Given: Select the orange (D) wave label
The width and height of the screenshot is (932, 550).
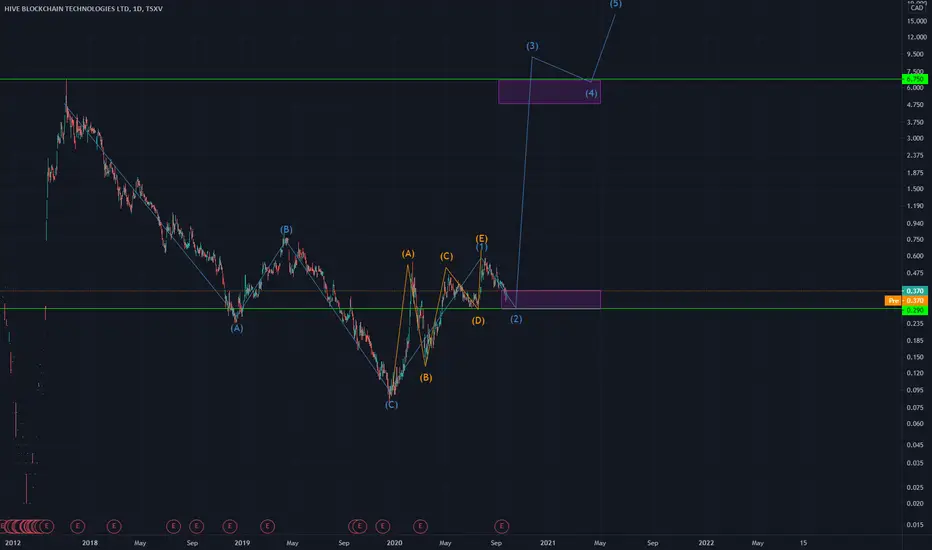Looking at the screenshot, I should (x=478, y=320).
